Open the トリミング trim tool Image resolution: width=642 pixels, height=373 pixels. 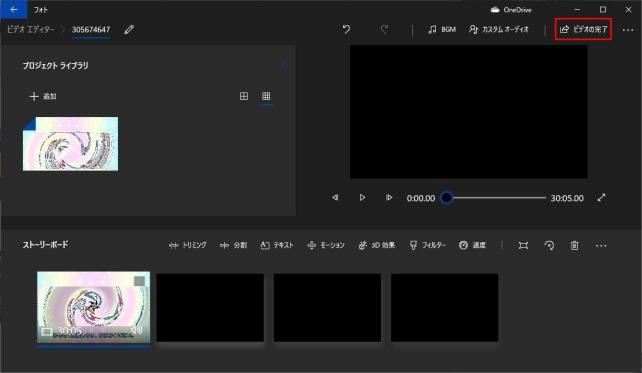point(188,245)
